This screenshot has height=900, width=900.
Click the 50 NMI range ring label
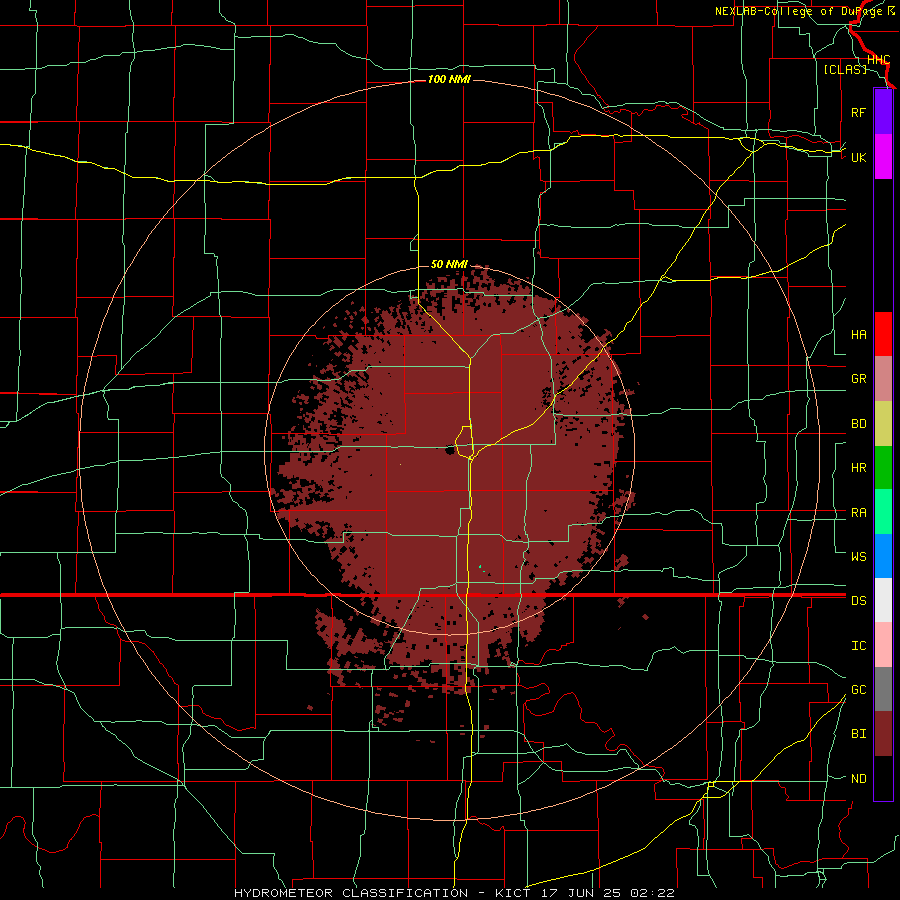(449, 264)
